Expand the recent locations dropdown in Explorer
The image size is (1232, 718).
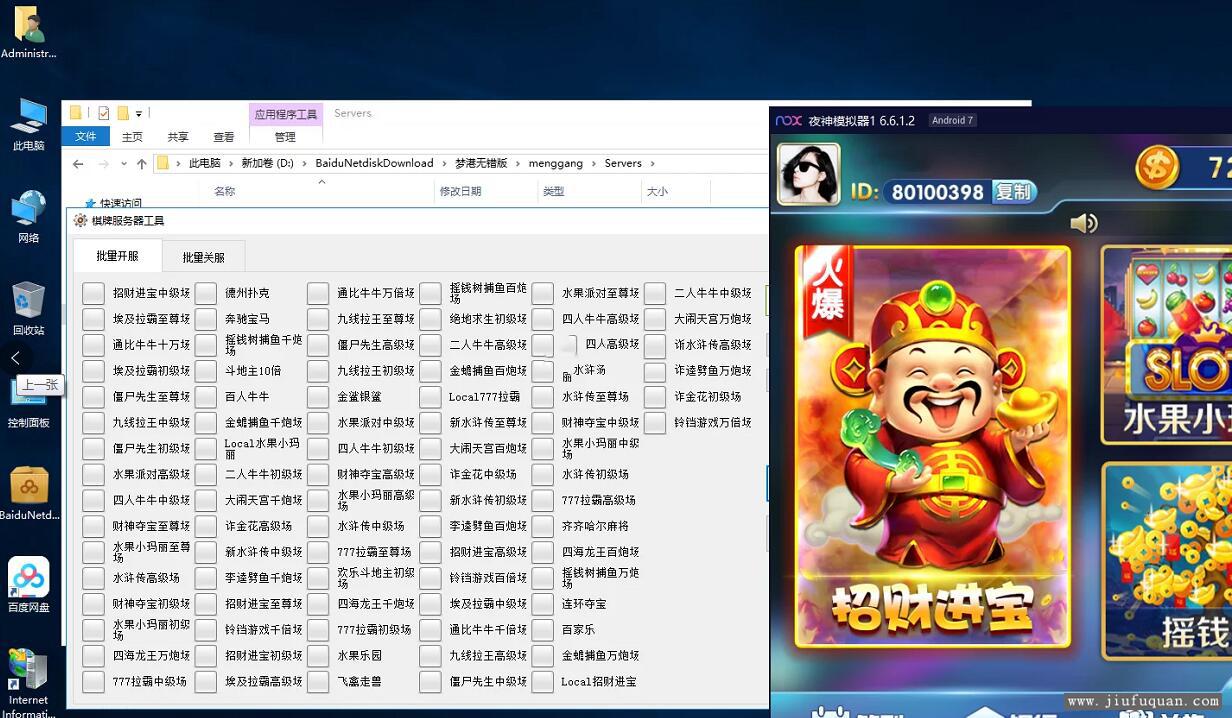coord(124,164)
